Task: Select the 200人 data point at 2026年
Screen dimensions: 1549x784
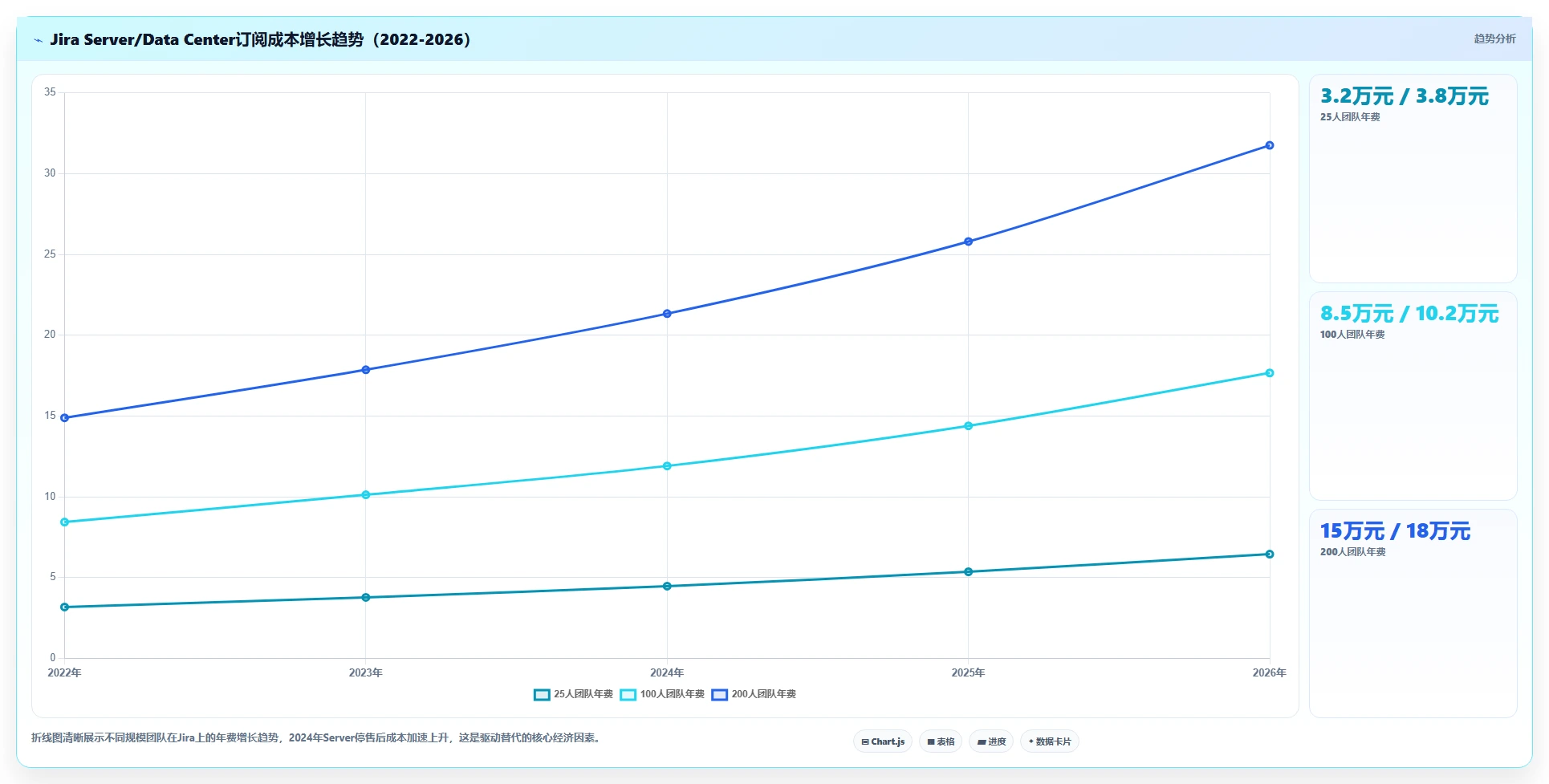Action: [1270, 145]
